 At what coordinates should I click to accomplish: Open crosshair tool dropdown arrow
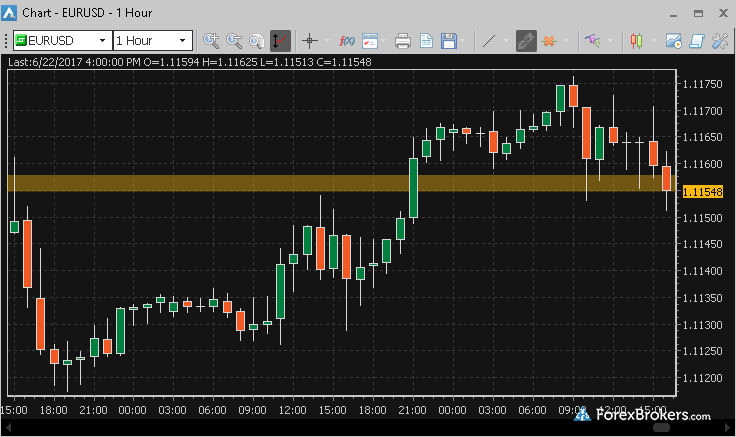[x=328, y=41]
